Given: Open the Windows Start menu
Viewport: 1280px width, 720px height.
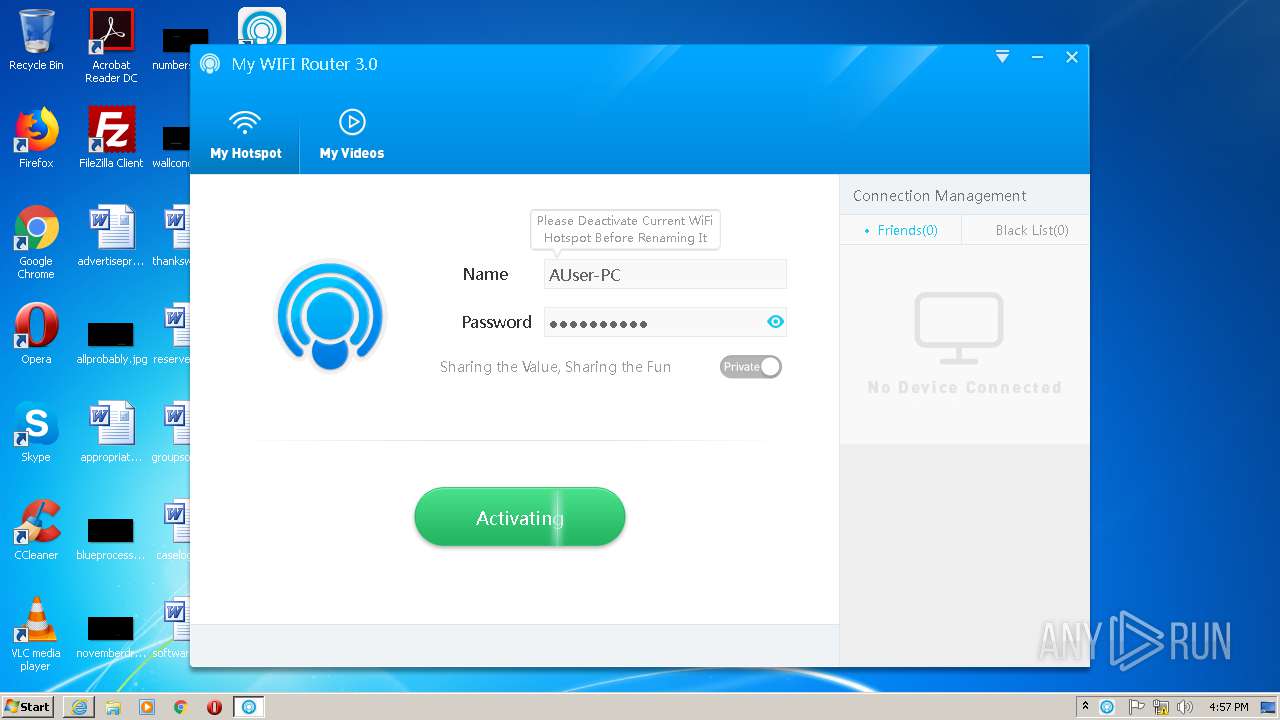Looking at the screenshot, I should [x=27, y=706].
